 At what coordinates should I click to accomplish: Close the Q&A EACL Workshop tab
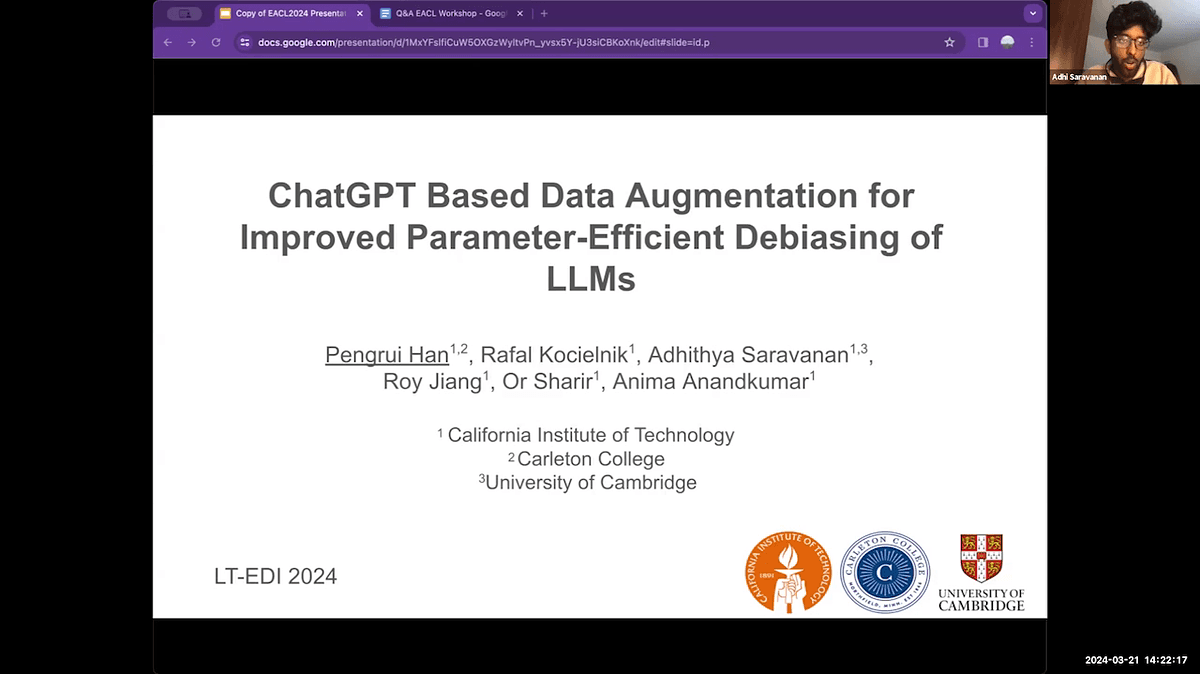(521, 14)
